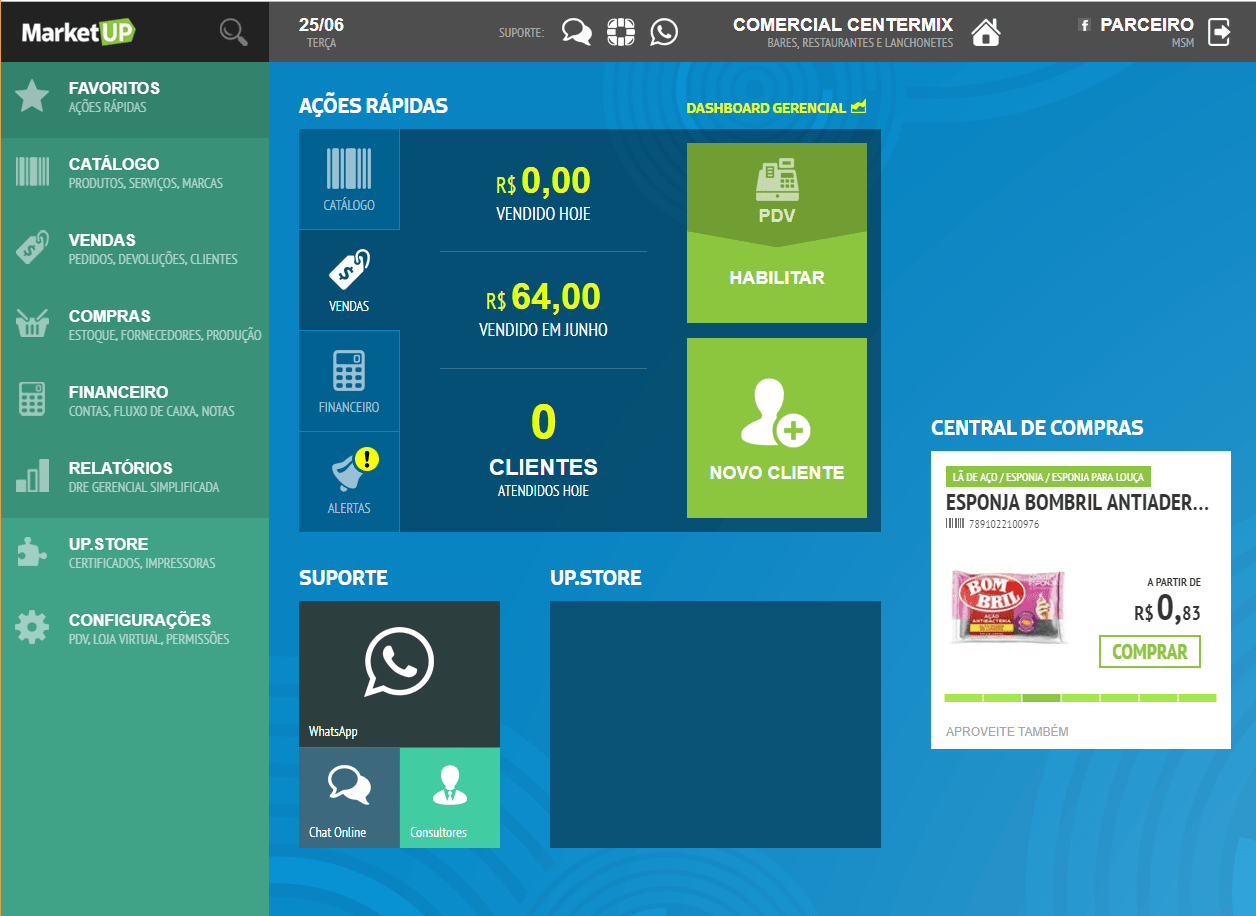The image size is (1256, 916).
Task: Select Vendas tab in Ações Rápidas
Action: (349, 280)
